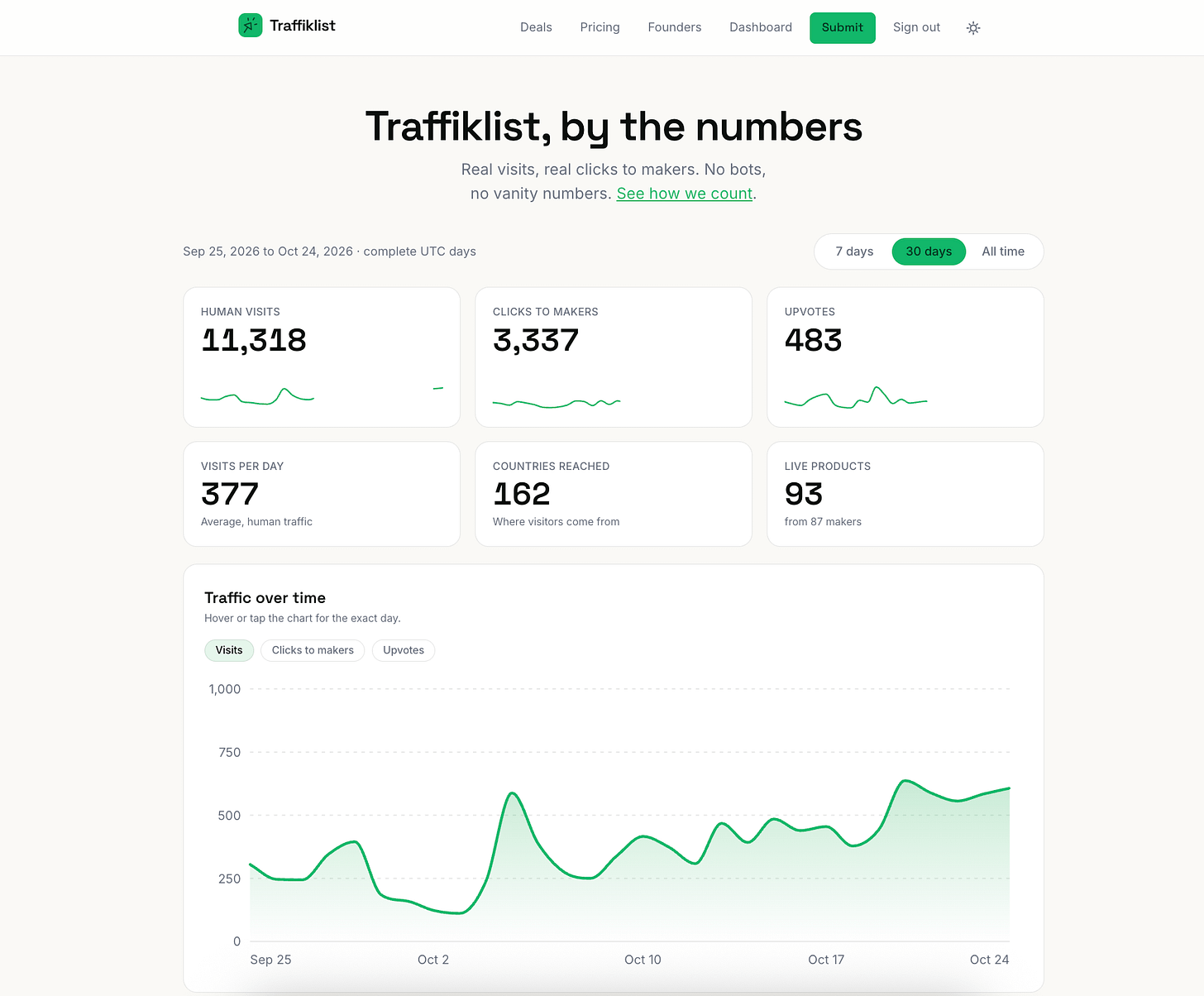Select the 30 days range

tap(929, 251)
